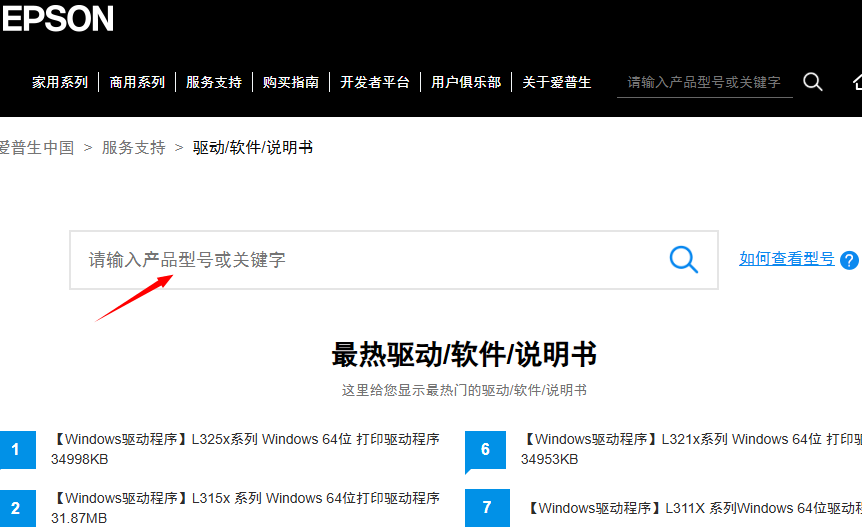Focus the header search input field
The image size is (862, 527).
click(705, 82)
